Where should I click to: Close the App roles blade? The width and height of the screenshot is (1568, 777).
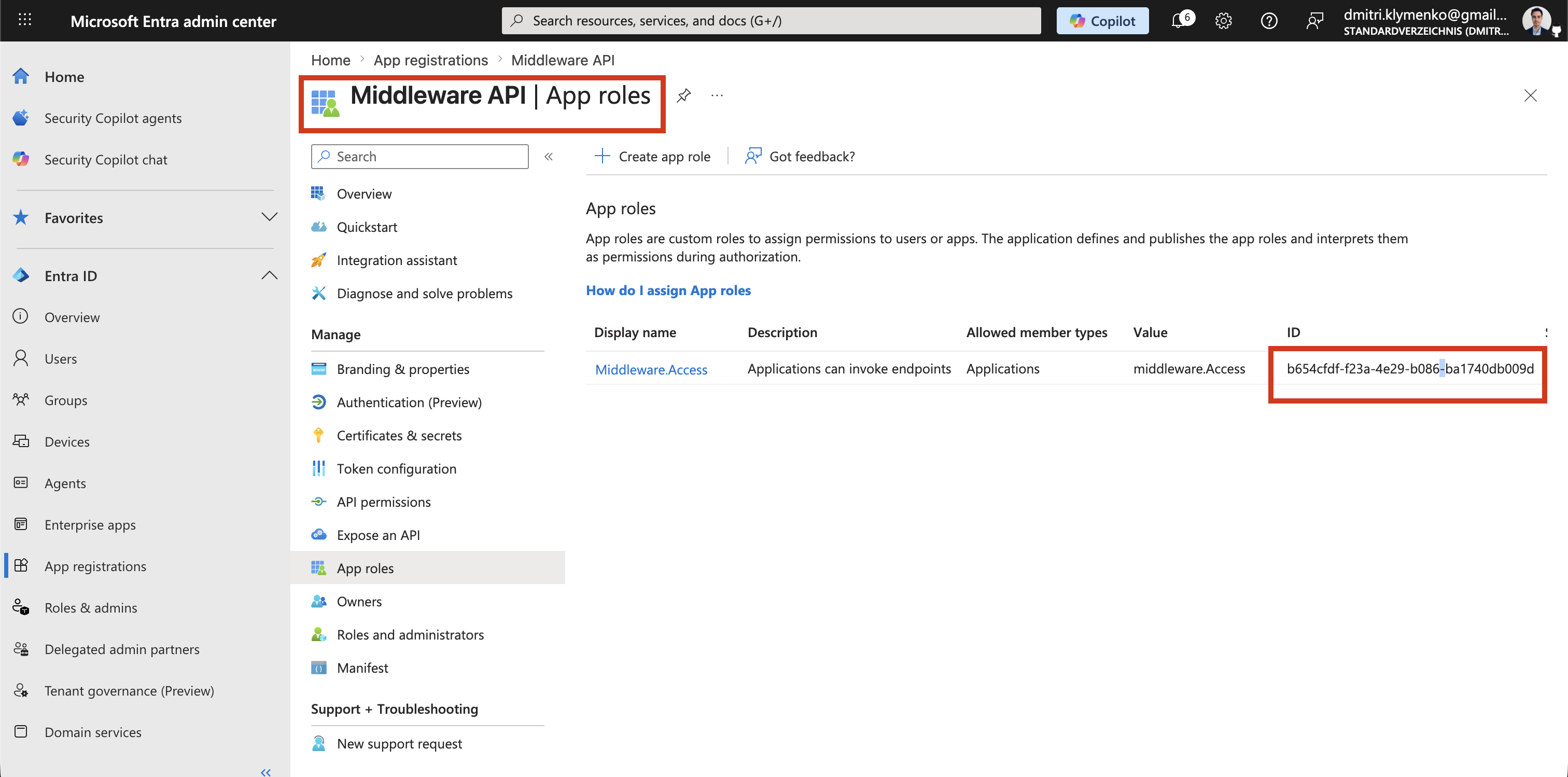click(x=1530, y=95)
